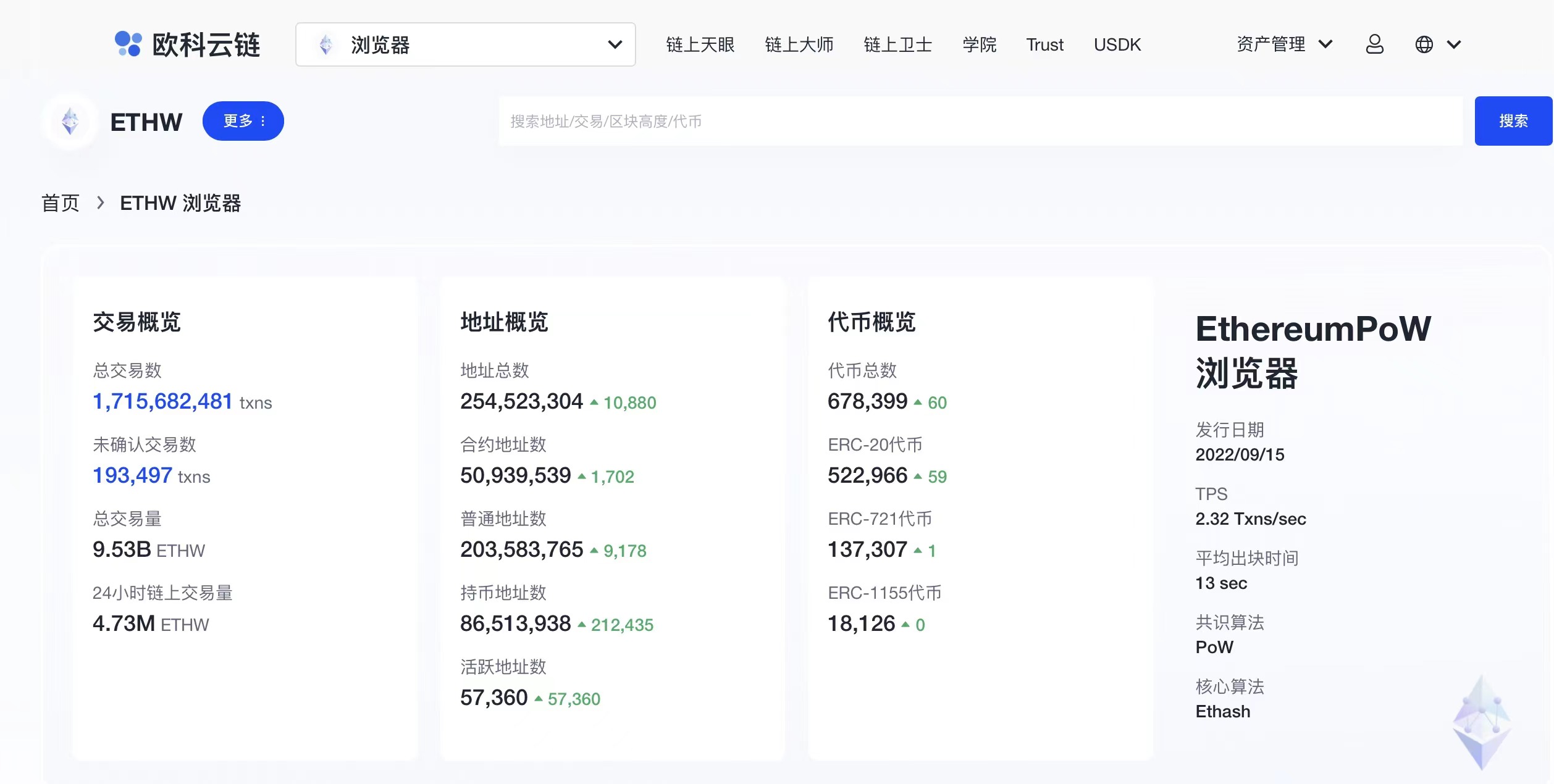Click the user account icon
1554x784 pixels.
(x=1374, y=44)
